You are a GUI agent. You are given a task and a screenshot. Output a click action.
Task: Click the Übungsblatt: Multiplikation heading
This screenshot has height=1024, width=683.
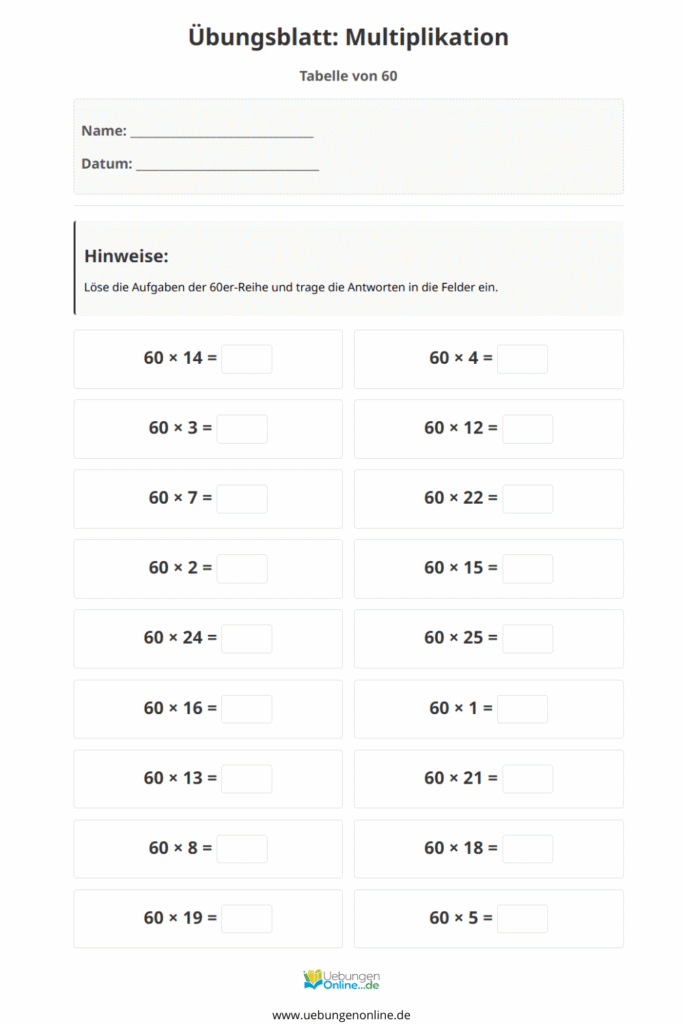point(348,37)
